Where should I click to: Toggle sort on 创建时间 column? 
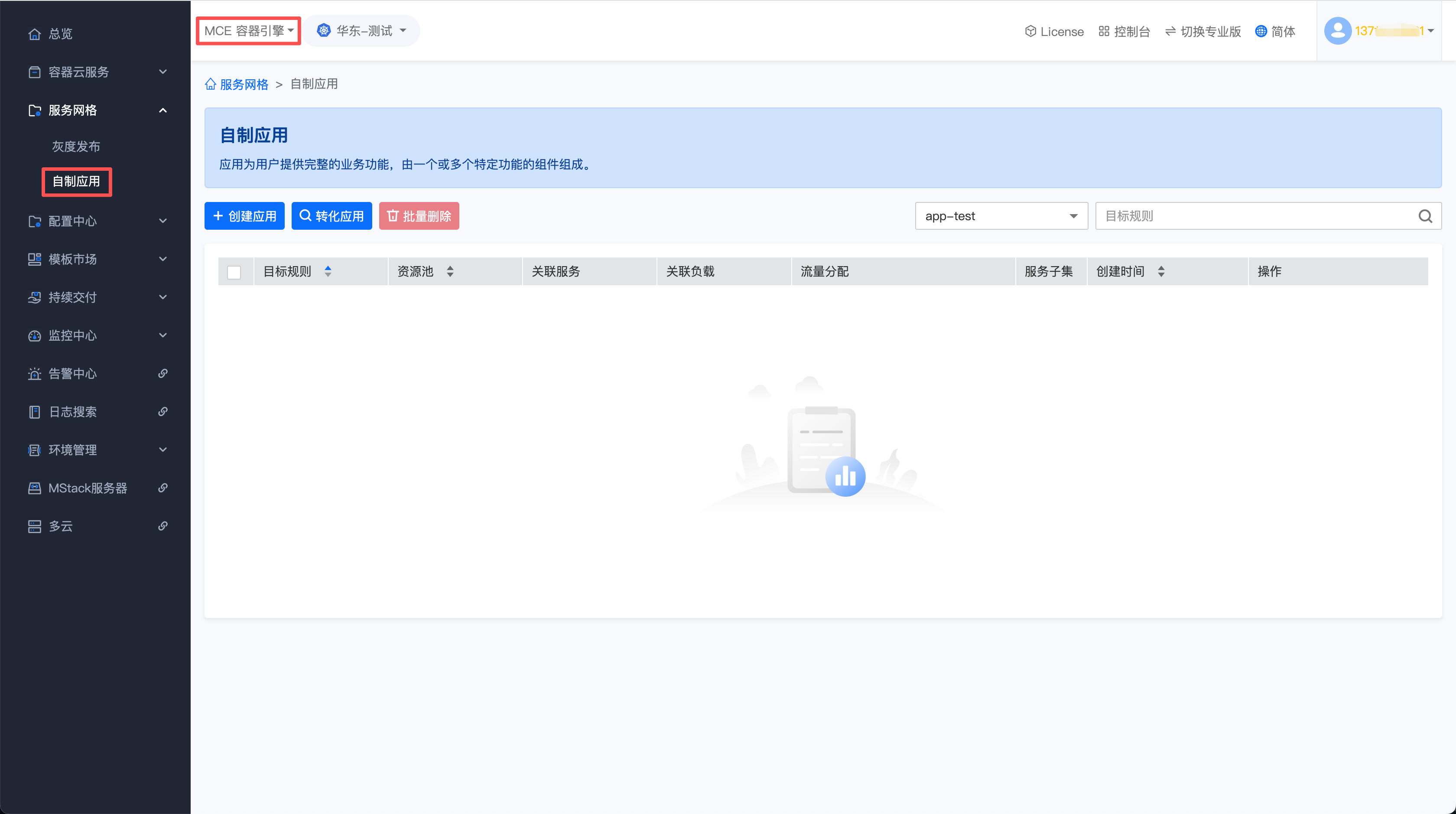tap(1161, 271)
